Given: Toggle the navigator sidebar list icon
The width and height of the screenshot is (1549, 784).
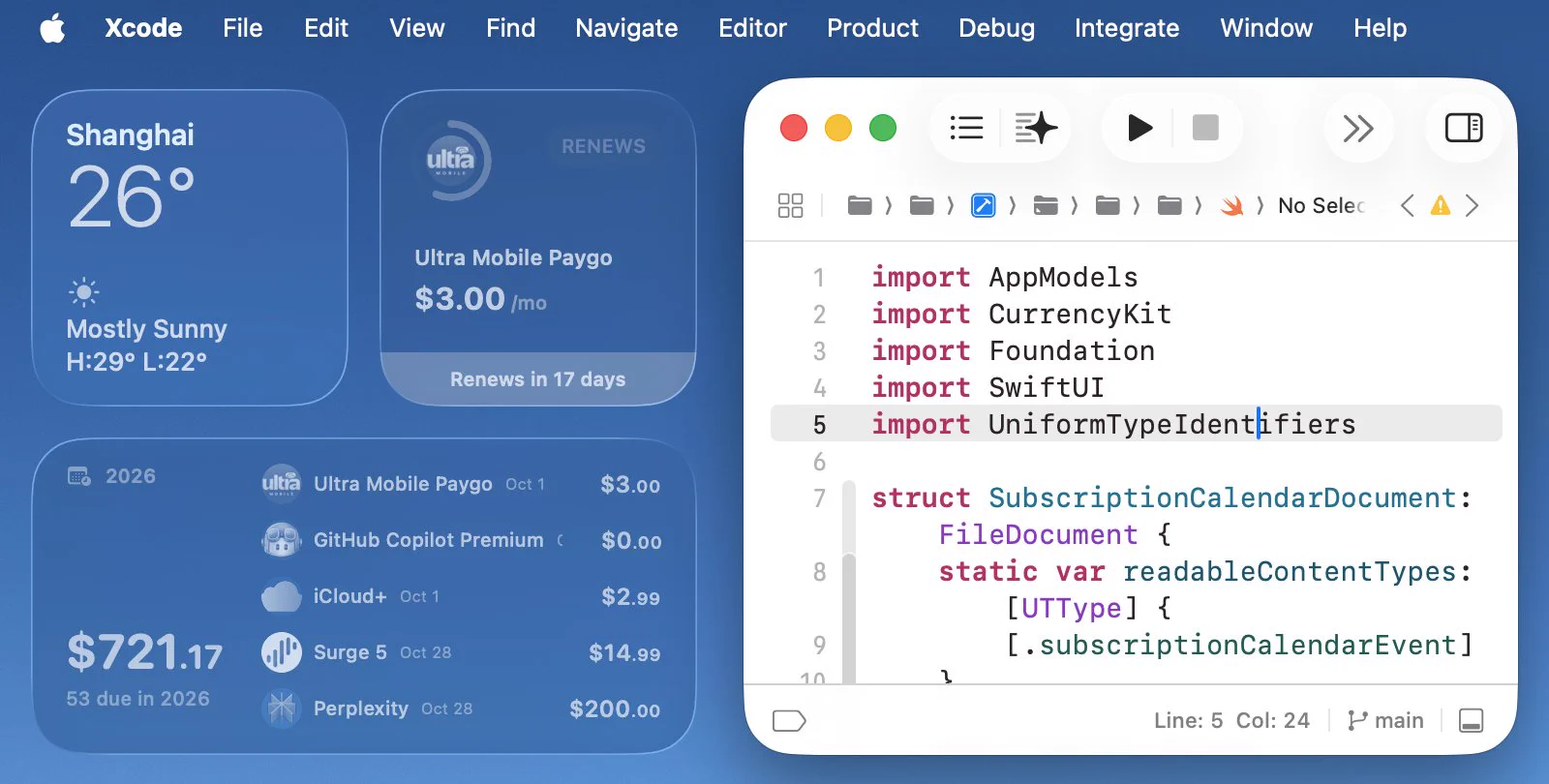Looking at the screenshot, I should click(x=966, y=128).
